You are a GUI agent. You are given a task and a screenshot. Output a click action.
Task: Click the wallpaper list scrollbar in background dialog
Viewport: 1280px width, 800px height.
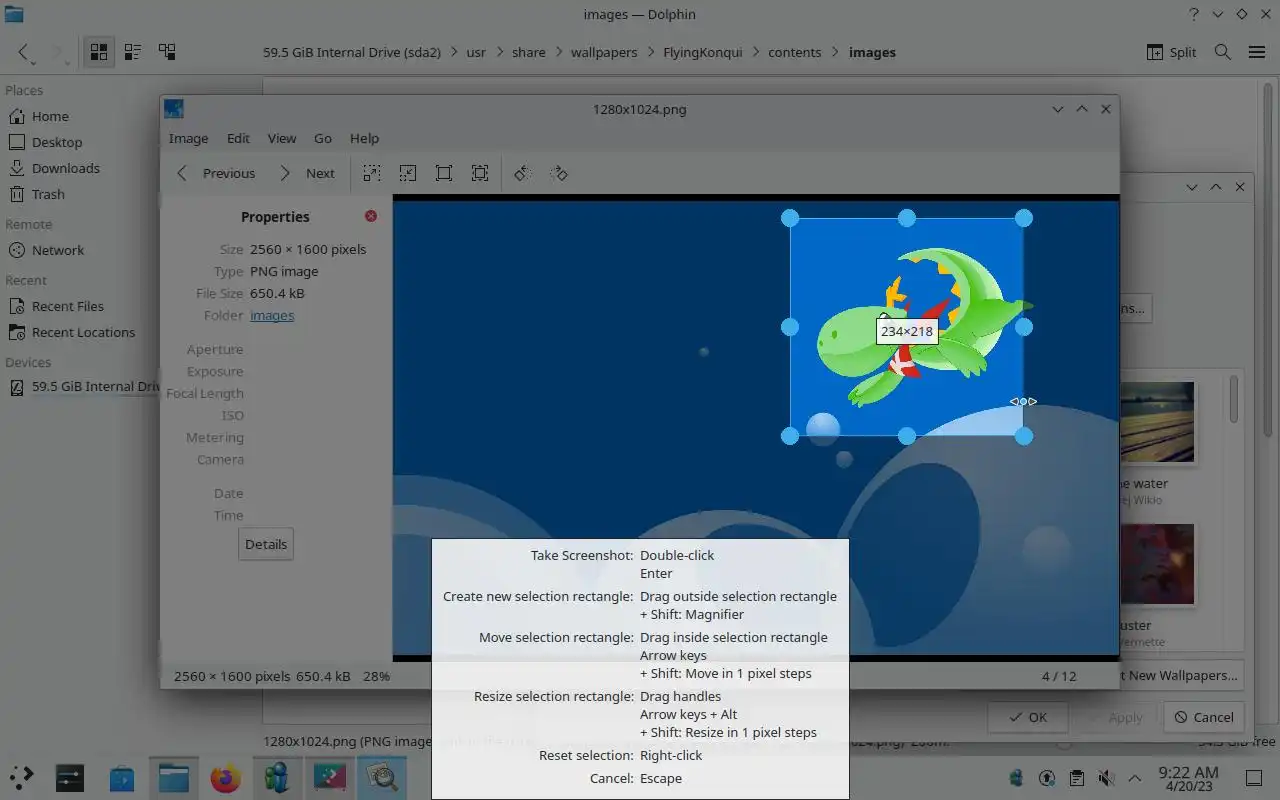1236,400
